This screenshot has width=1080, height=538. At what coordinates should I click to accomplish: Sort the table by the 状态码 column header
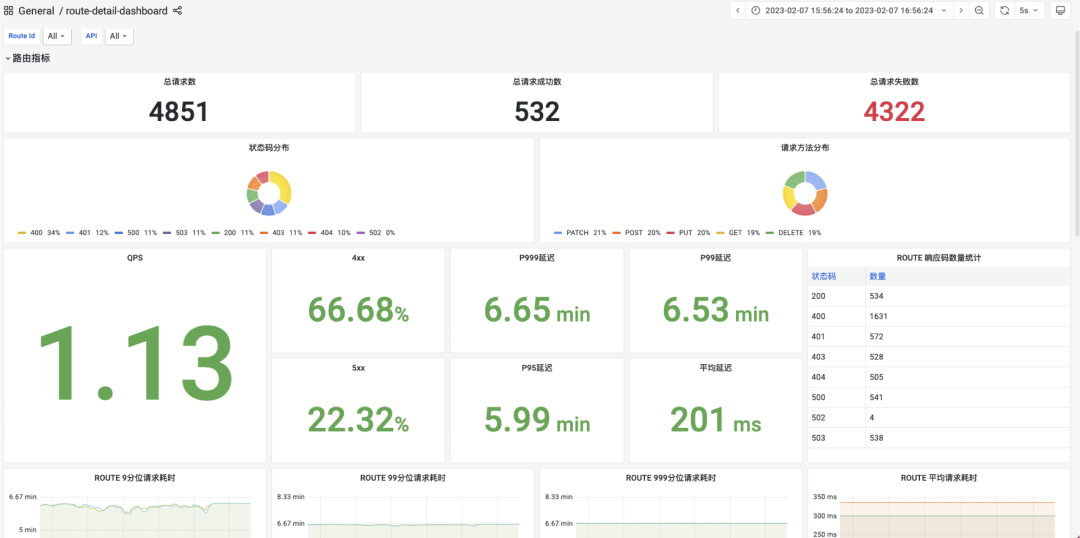[x=823, y=276]
